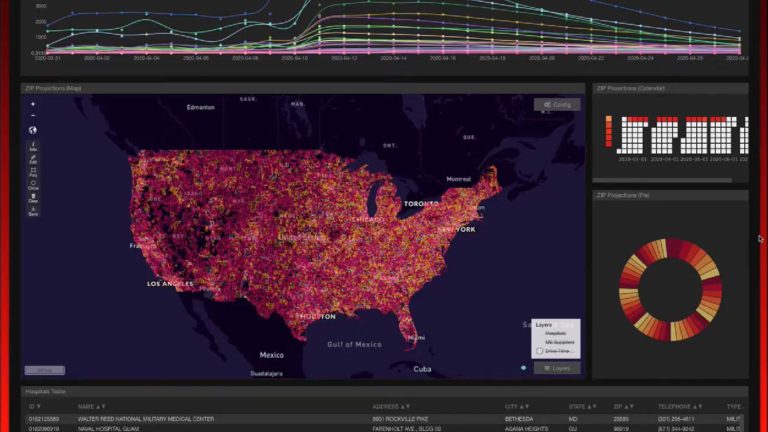Select the Polygon draw tool
Image resolution: width=768 pixels, height=432 pixels.
click(33, 171)
